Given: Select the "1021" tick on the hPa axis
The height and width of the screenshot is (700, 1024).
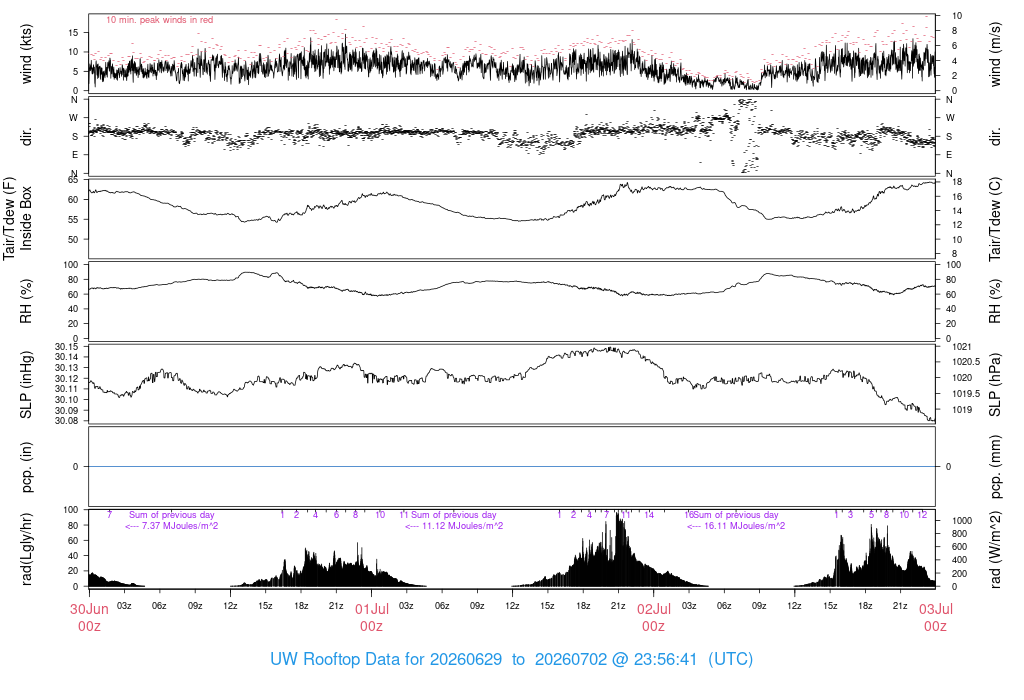Looking at the screenshot, I should [x=961, y=347].
